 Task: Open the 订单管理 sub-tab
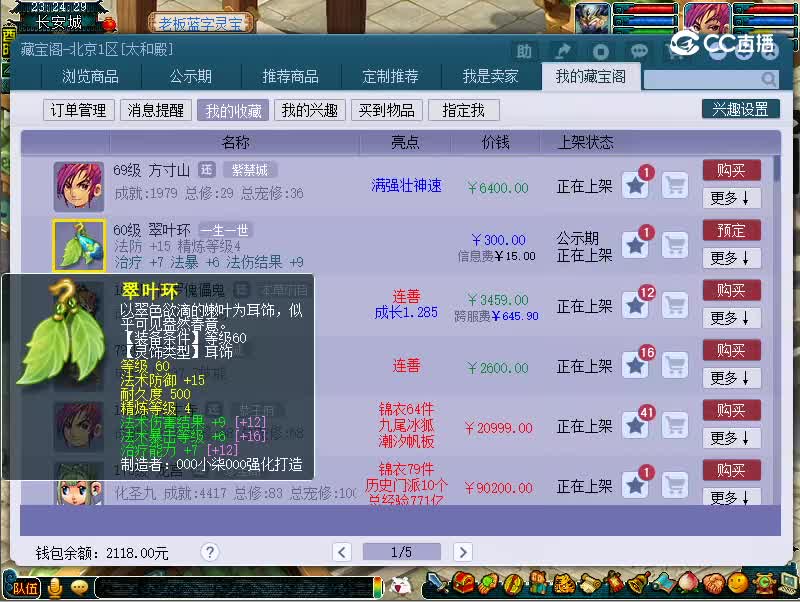[x=79, y=110]
